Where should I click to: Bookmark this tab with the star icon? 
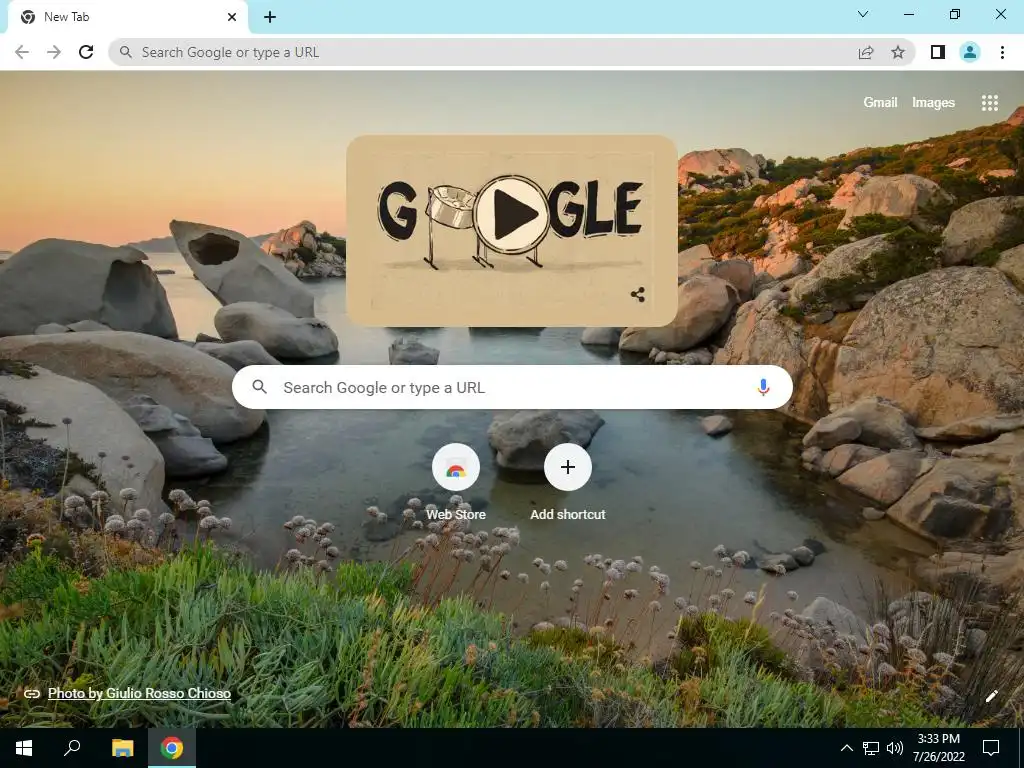click(898, 52)
